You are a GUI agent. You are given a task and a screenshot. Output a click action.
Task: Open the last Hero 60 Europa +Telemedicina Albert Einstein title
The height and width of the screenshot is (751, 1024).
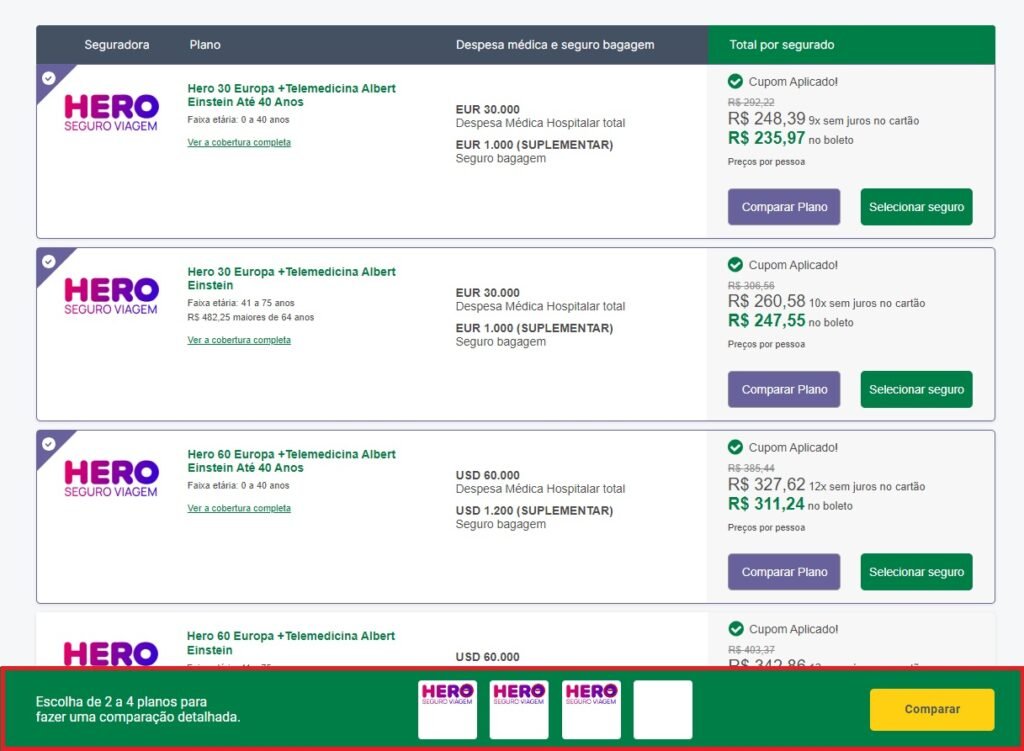pyautogui.click(x=291, y=643)
